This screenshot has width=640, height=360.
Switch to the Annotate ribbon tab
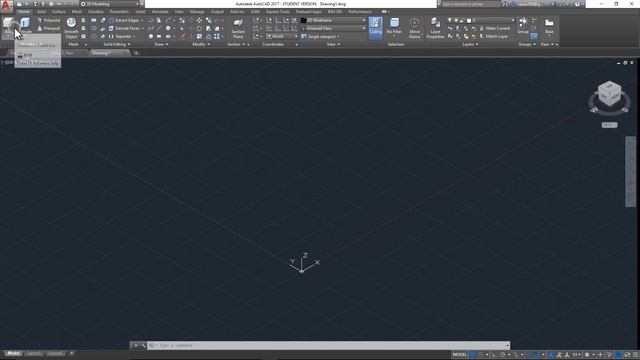click(160, 12)
